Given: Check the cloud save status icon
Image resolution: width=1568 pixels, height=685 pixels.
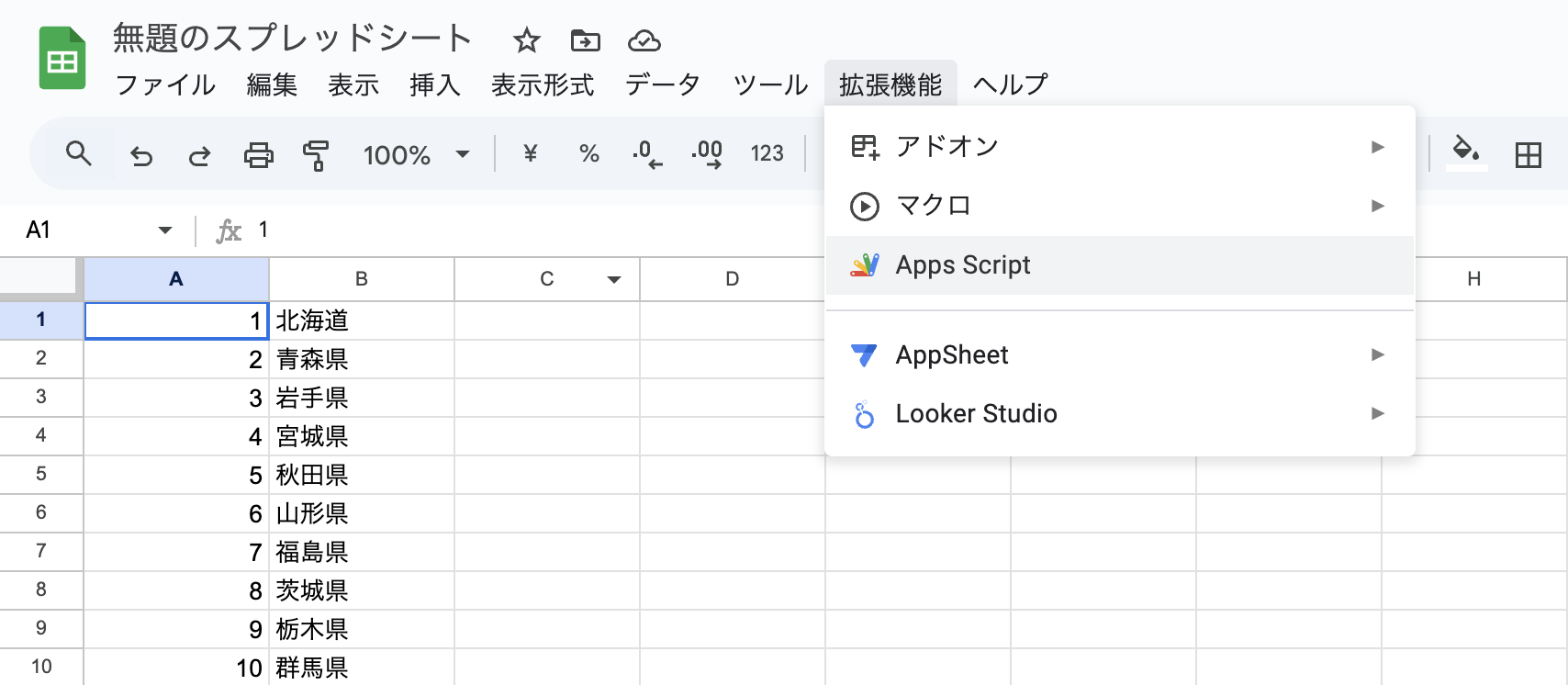Looking at the screenshot, I should (644, 40).
